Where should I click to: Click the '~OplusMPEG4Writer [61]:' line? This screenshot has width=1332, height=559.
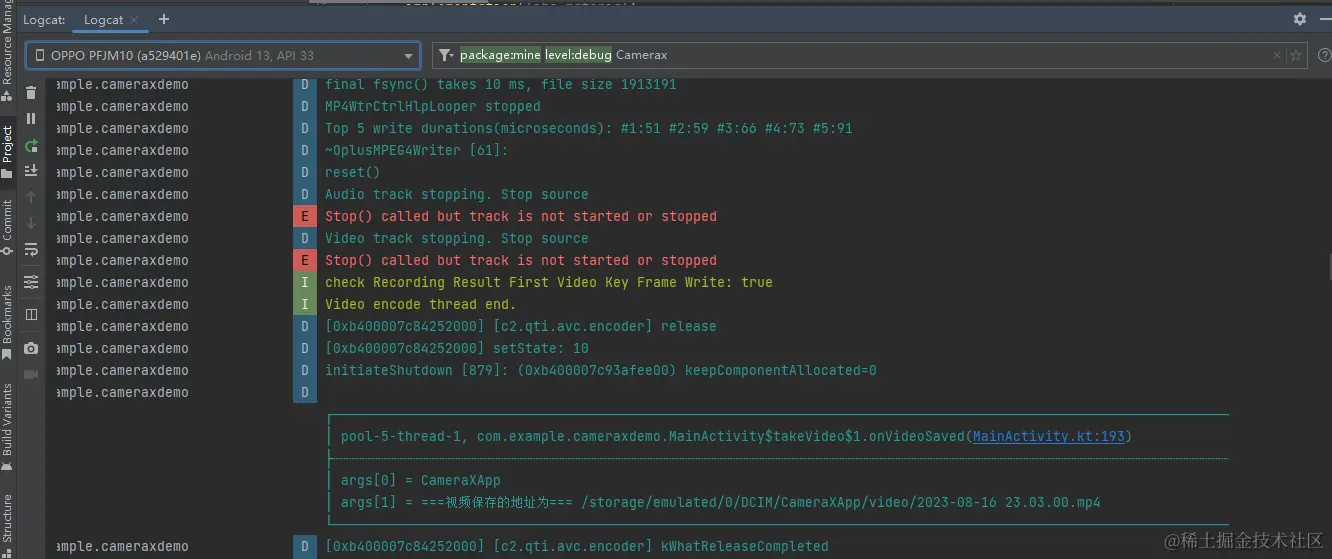click(417, 150)
